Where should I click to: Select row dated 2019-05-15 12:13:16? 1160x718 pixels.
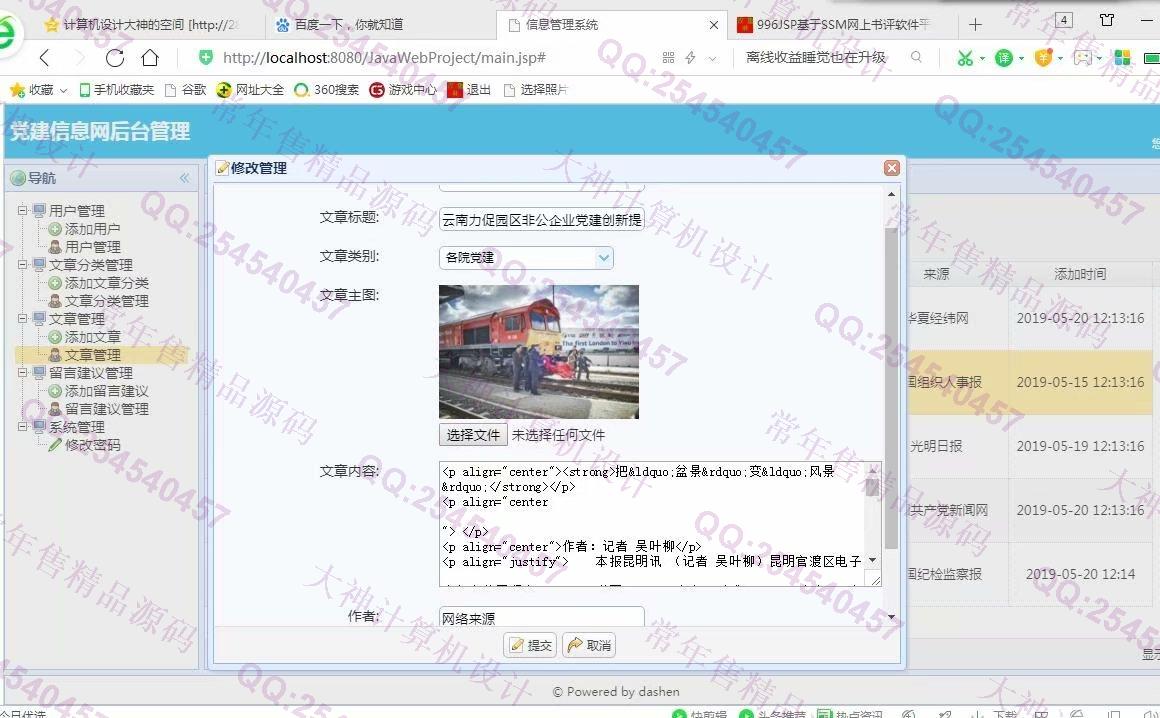pyautogui.click(x=1032, y=382)
